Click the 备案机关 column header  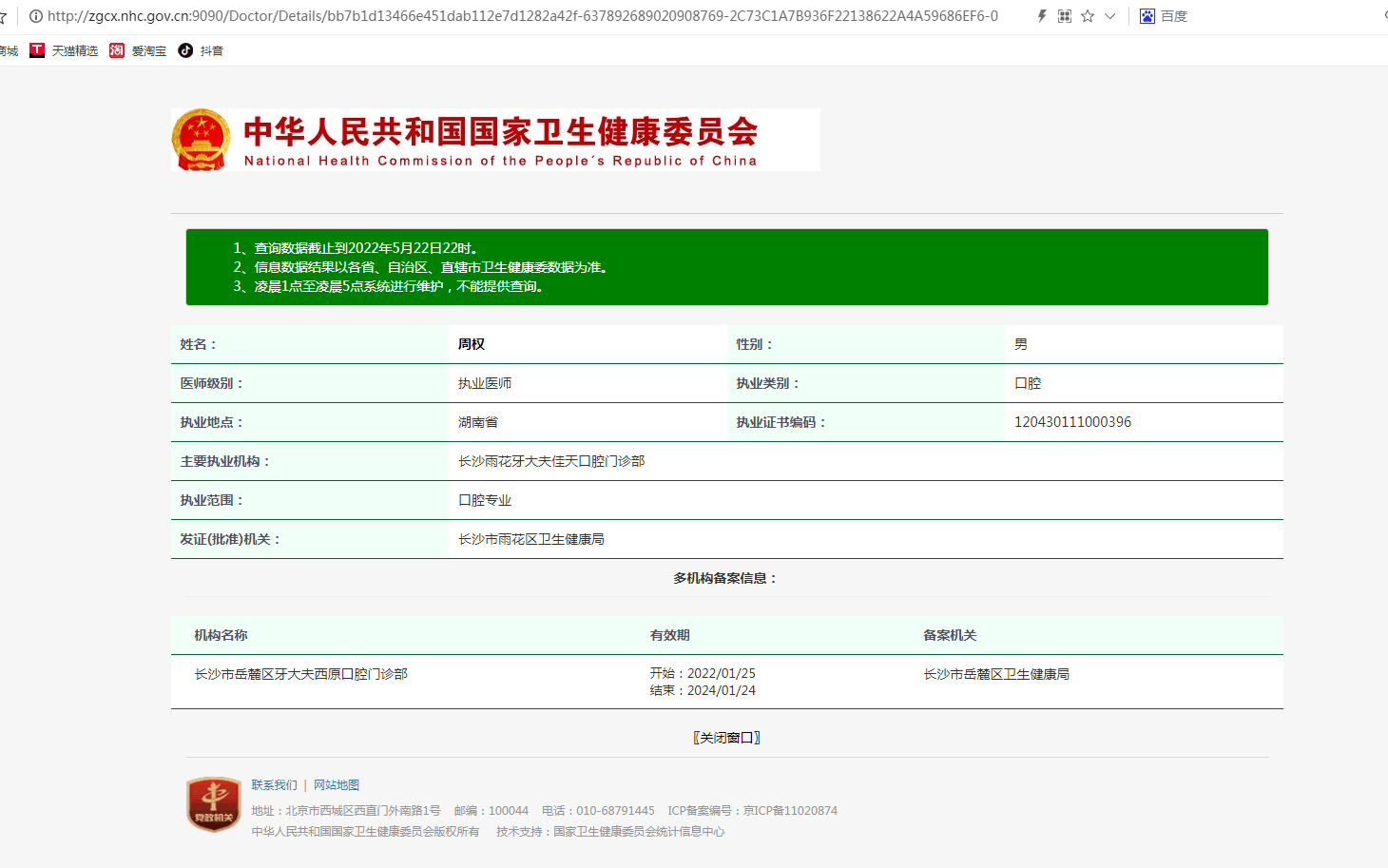tap(950, 635)
